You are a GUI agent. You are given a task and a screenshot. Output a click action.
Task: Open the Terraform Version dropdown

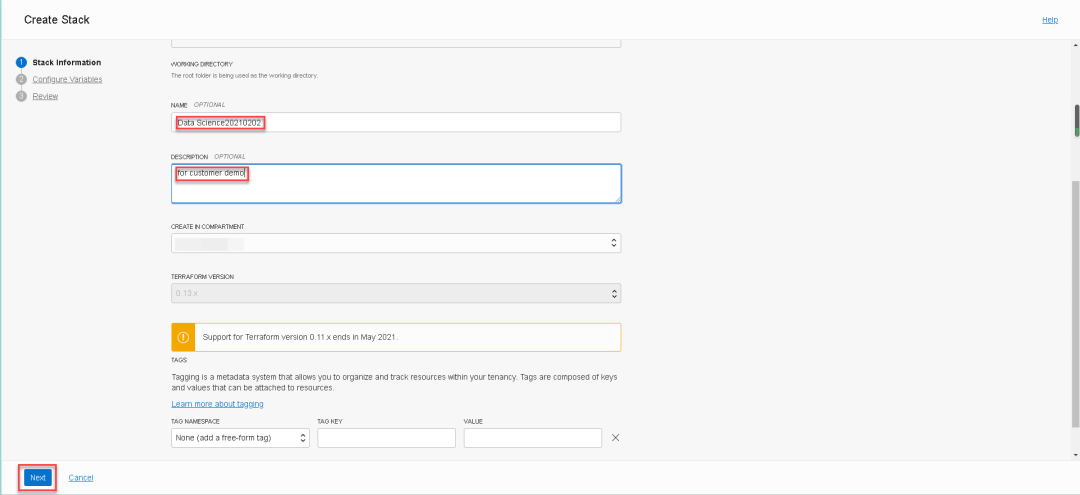tap(396, 294)
